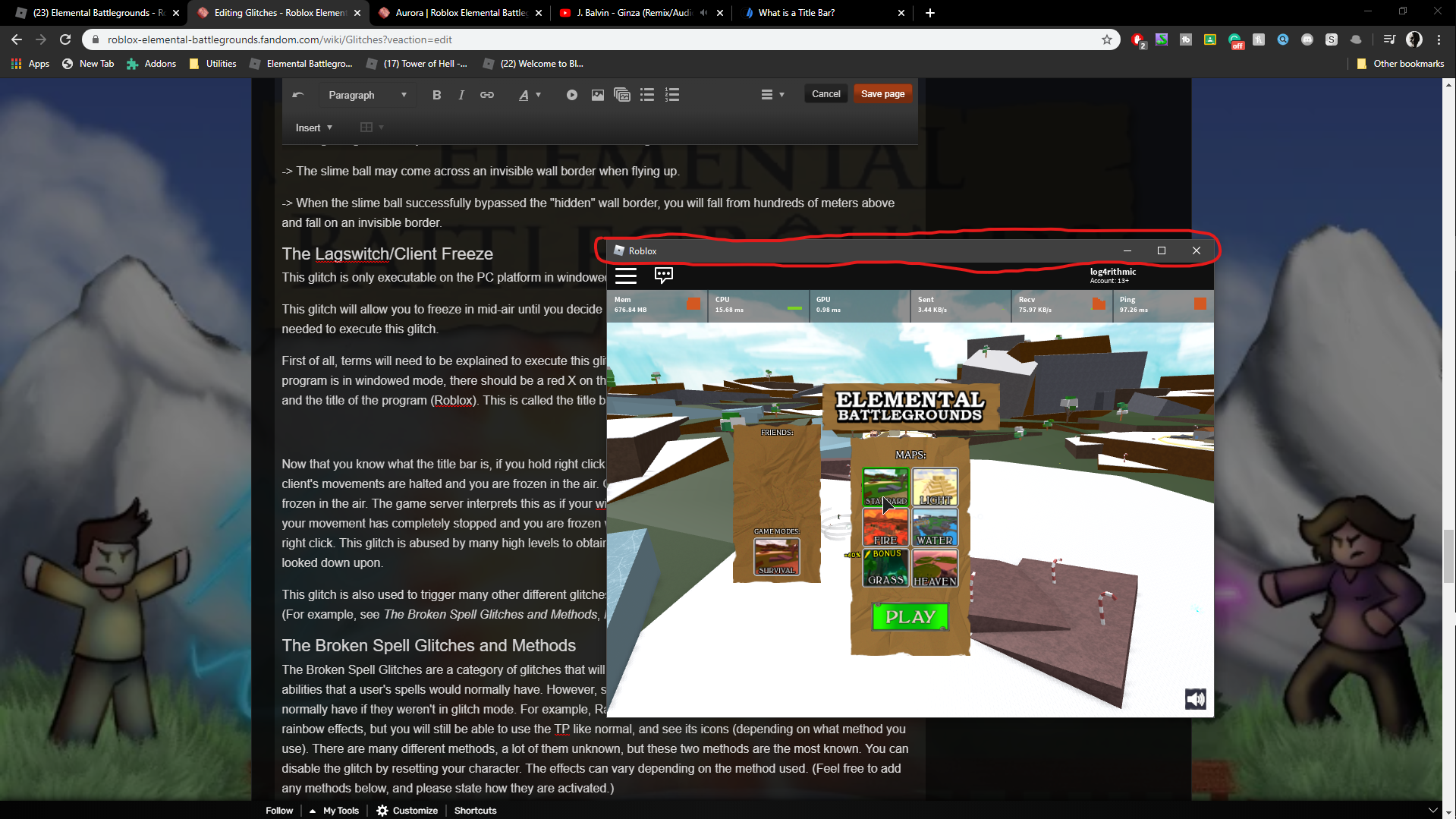This screenshot has width=1456, height=819.
Task: Apply italic formatting in the wiki editor
Action: pyautogui.click(x=461, y=95)
